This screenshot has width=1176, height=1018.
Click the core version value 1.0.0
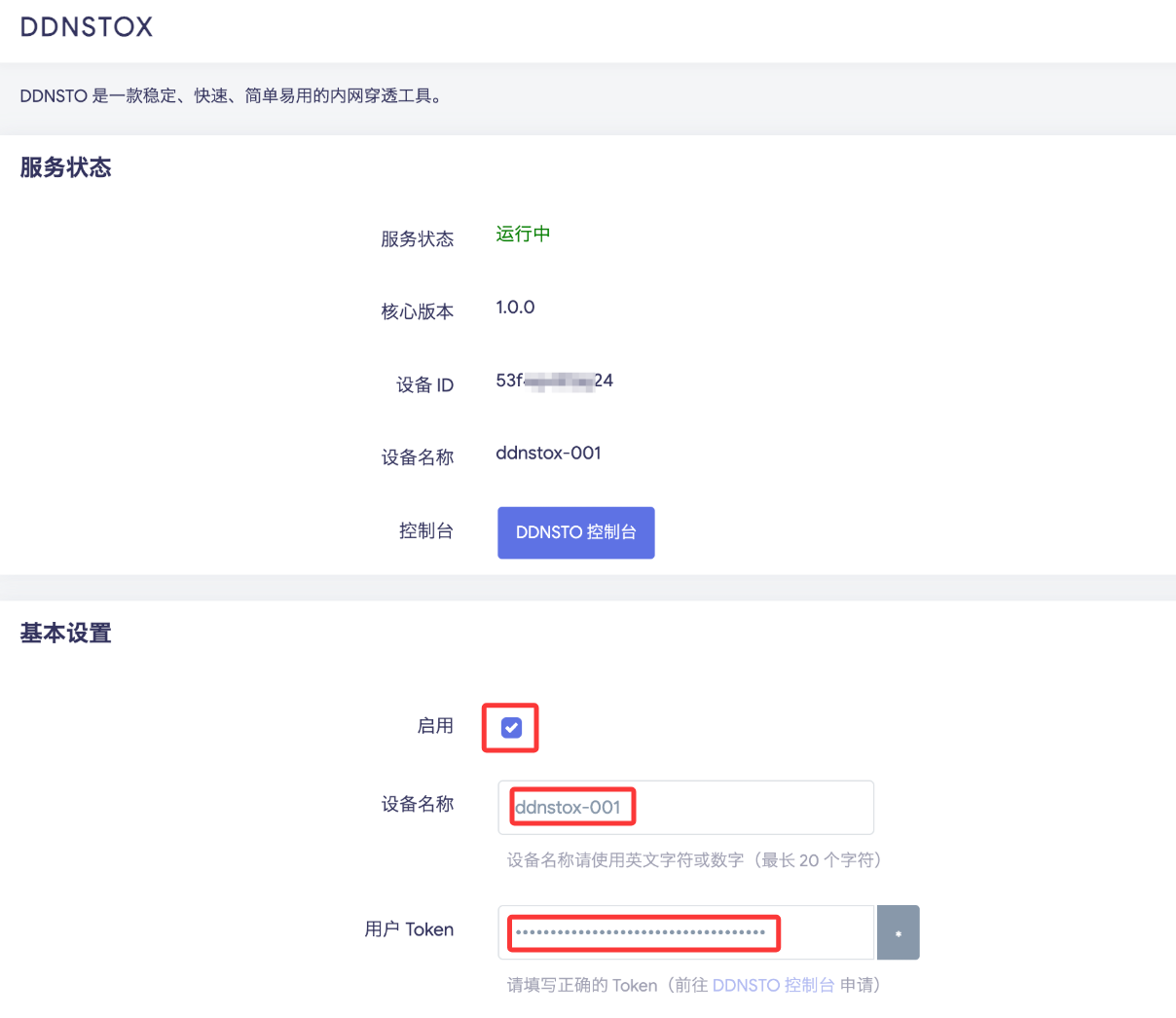coord(515,308)
